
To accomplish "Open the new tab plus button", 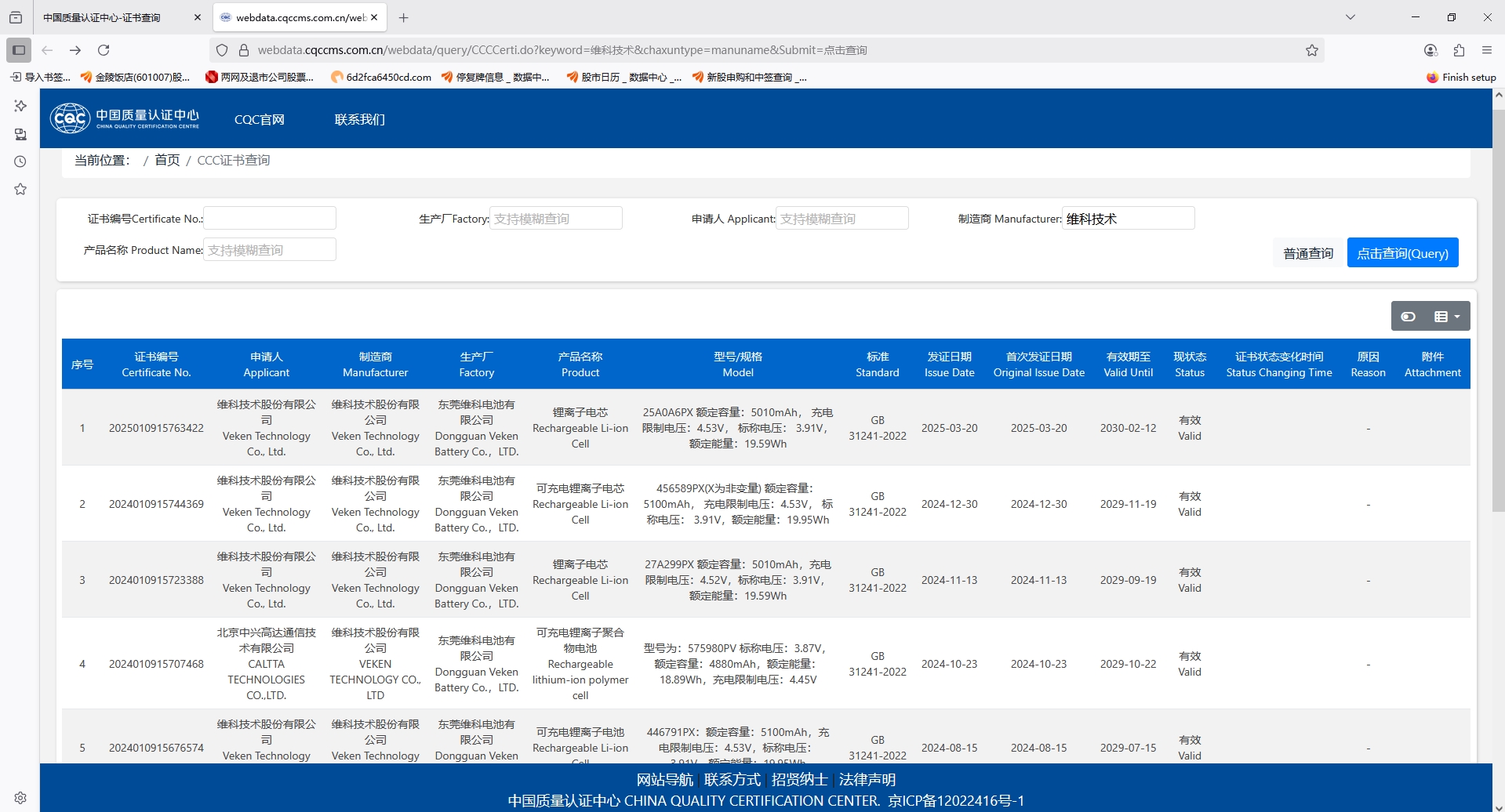I will pos(403,17).
